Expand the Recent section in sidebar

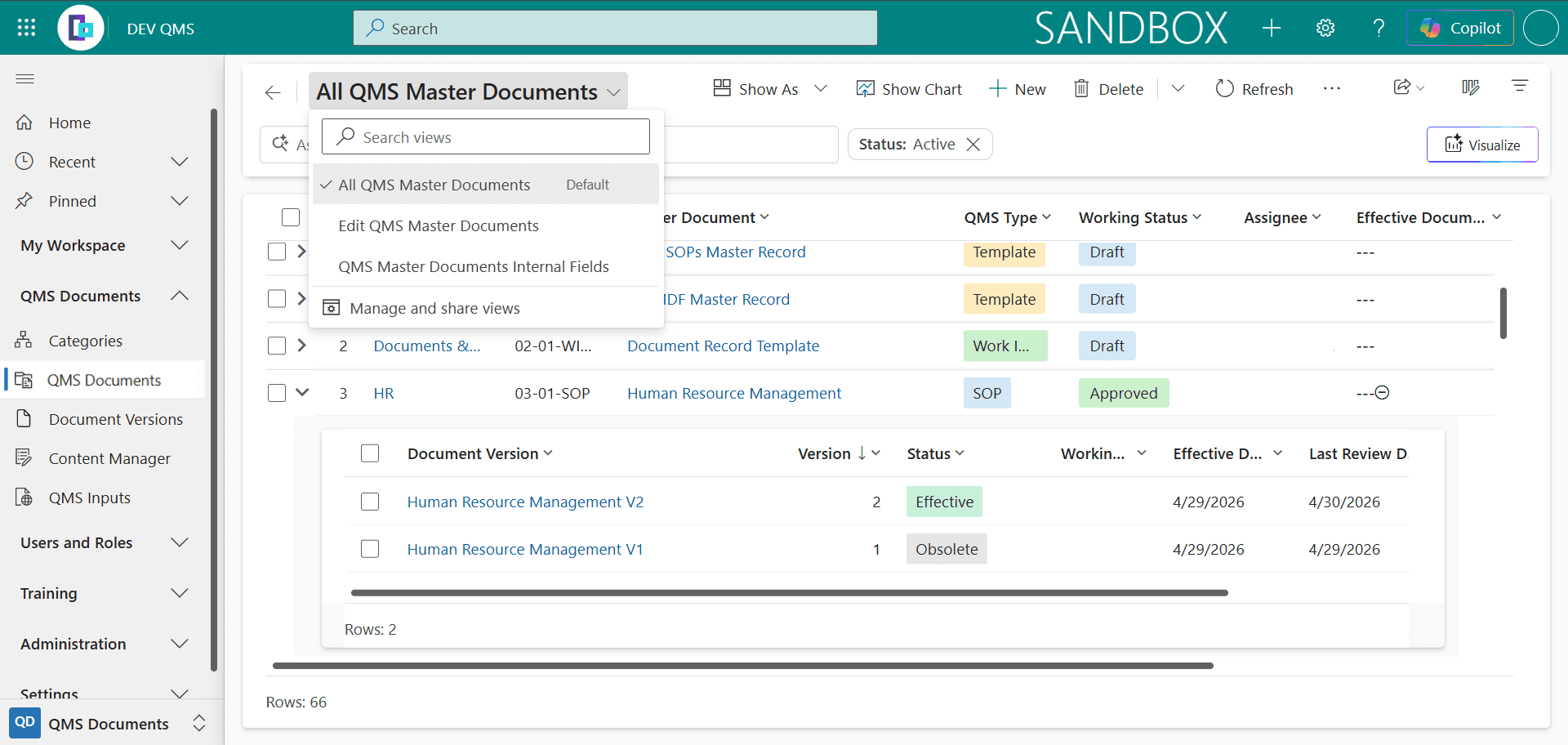(x=180, y=162)
